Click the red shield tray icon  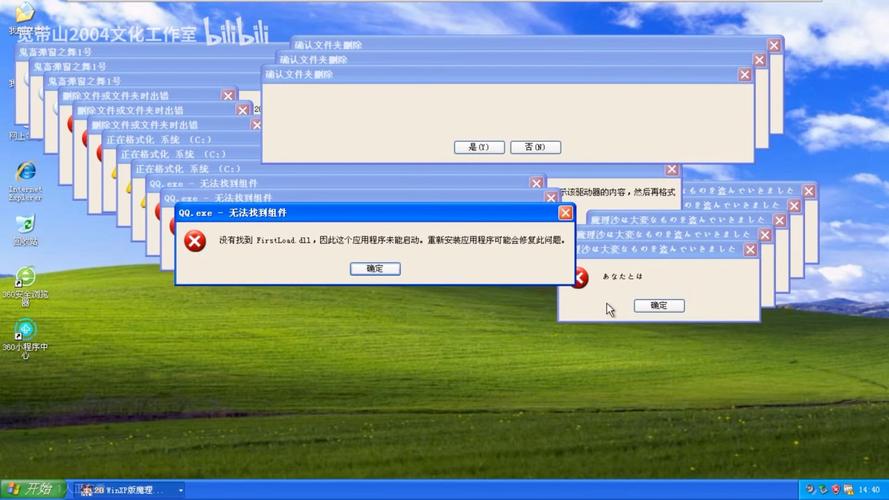coord(836,490)
